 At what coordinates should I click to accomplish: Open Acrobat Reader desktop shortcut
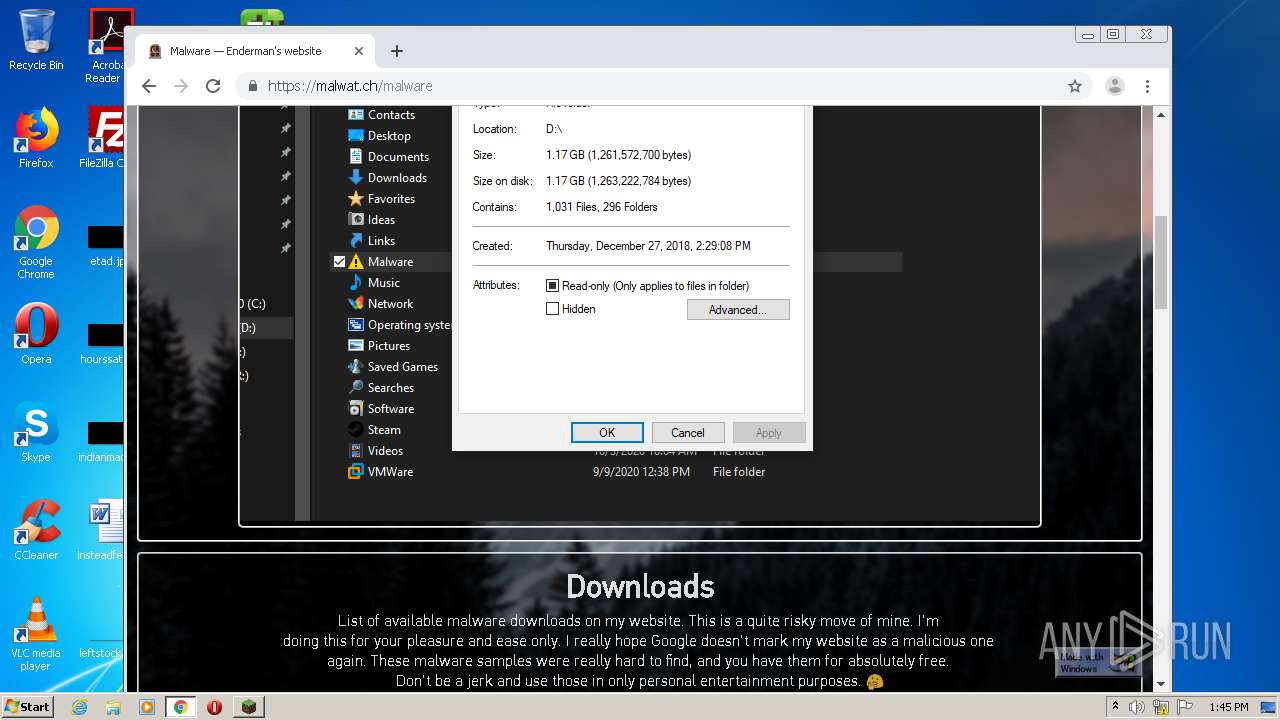[x=106, y=46]
